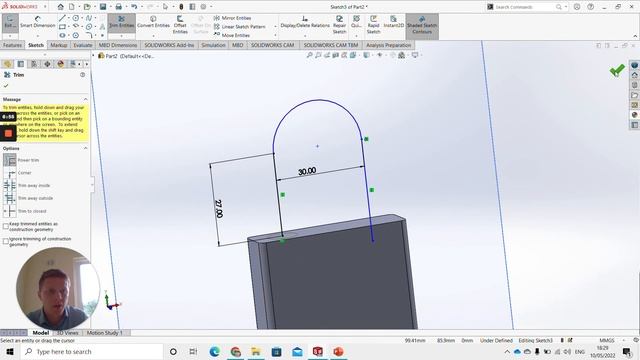Click the Select cursor tool

tap(165, 7)
